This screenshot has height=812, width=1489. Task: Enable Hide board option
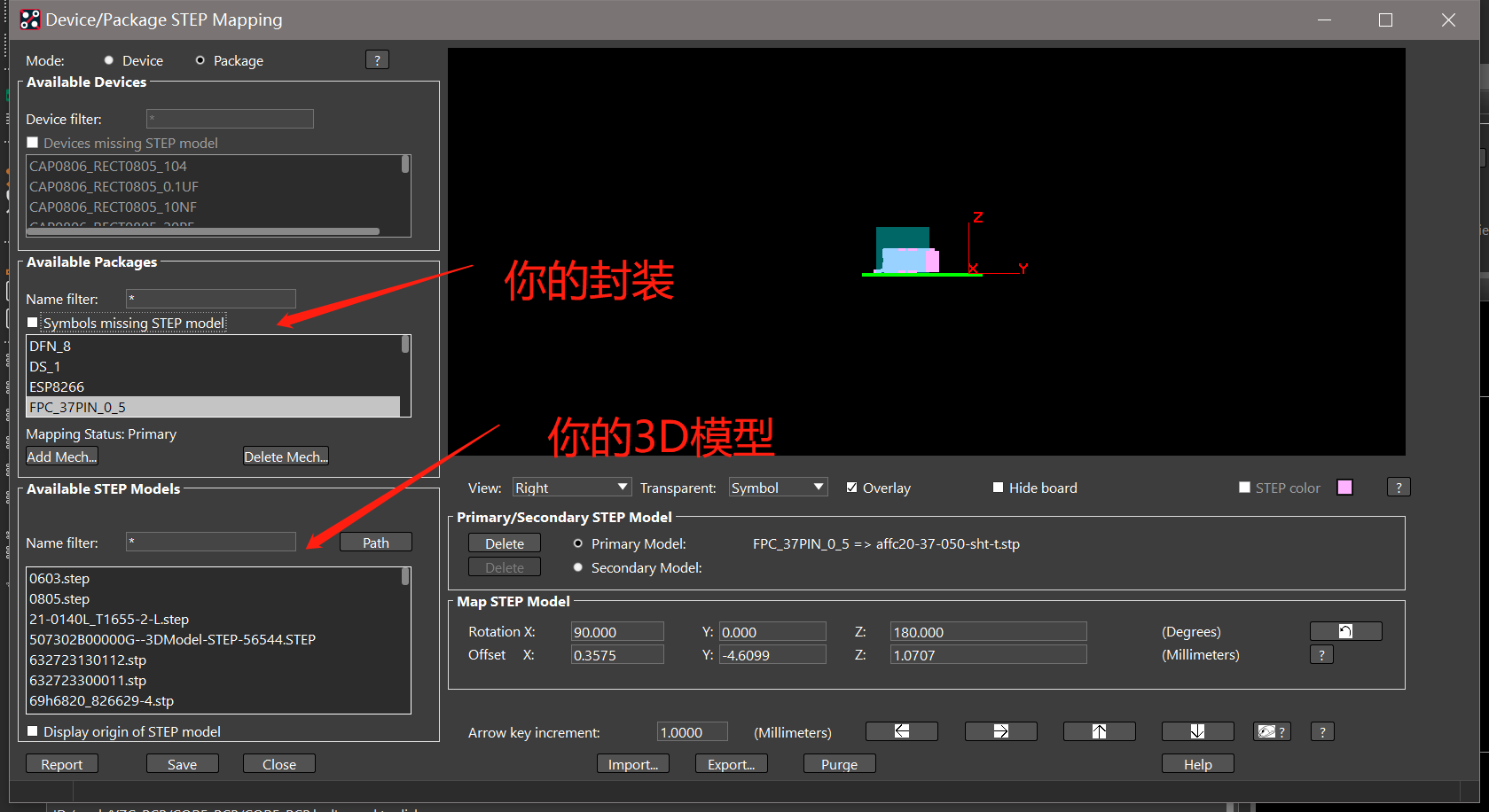(x=998, y=488)
